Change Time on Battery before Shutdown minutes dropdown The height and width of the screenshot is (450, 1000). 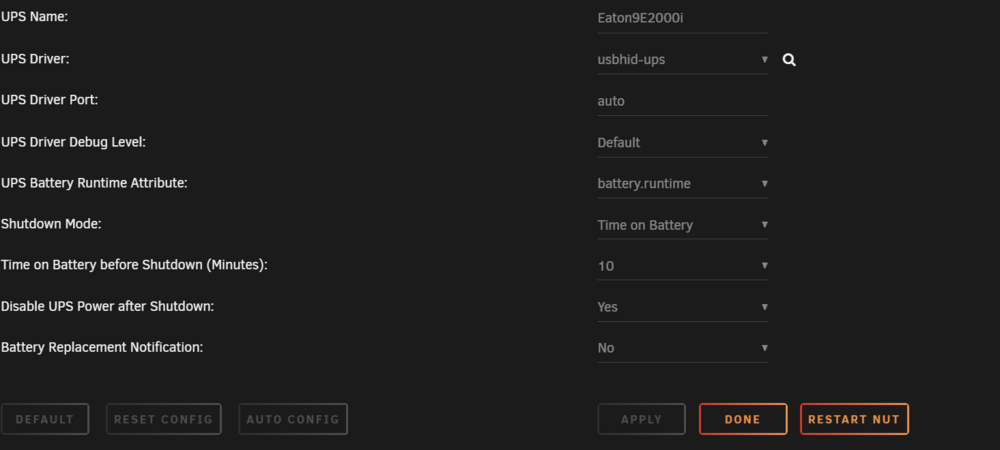682,266
